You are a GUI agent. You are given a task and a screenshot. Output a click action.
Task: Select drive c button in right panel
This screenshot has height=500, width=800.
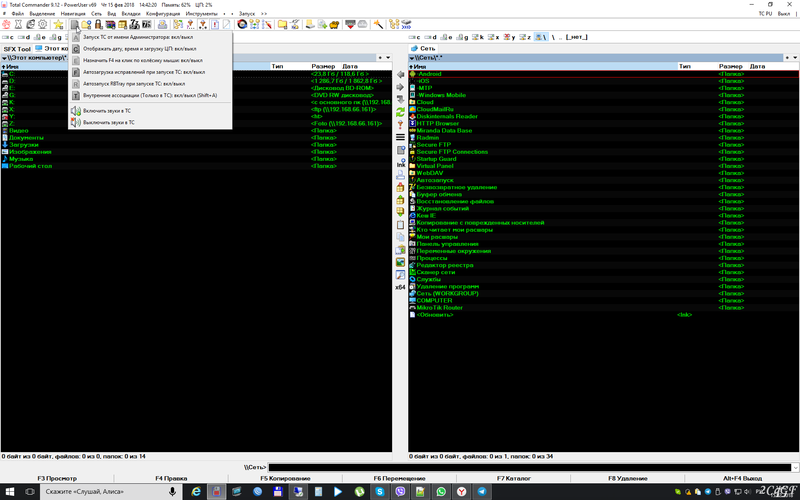point(415,37)
